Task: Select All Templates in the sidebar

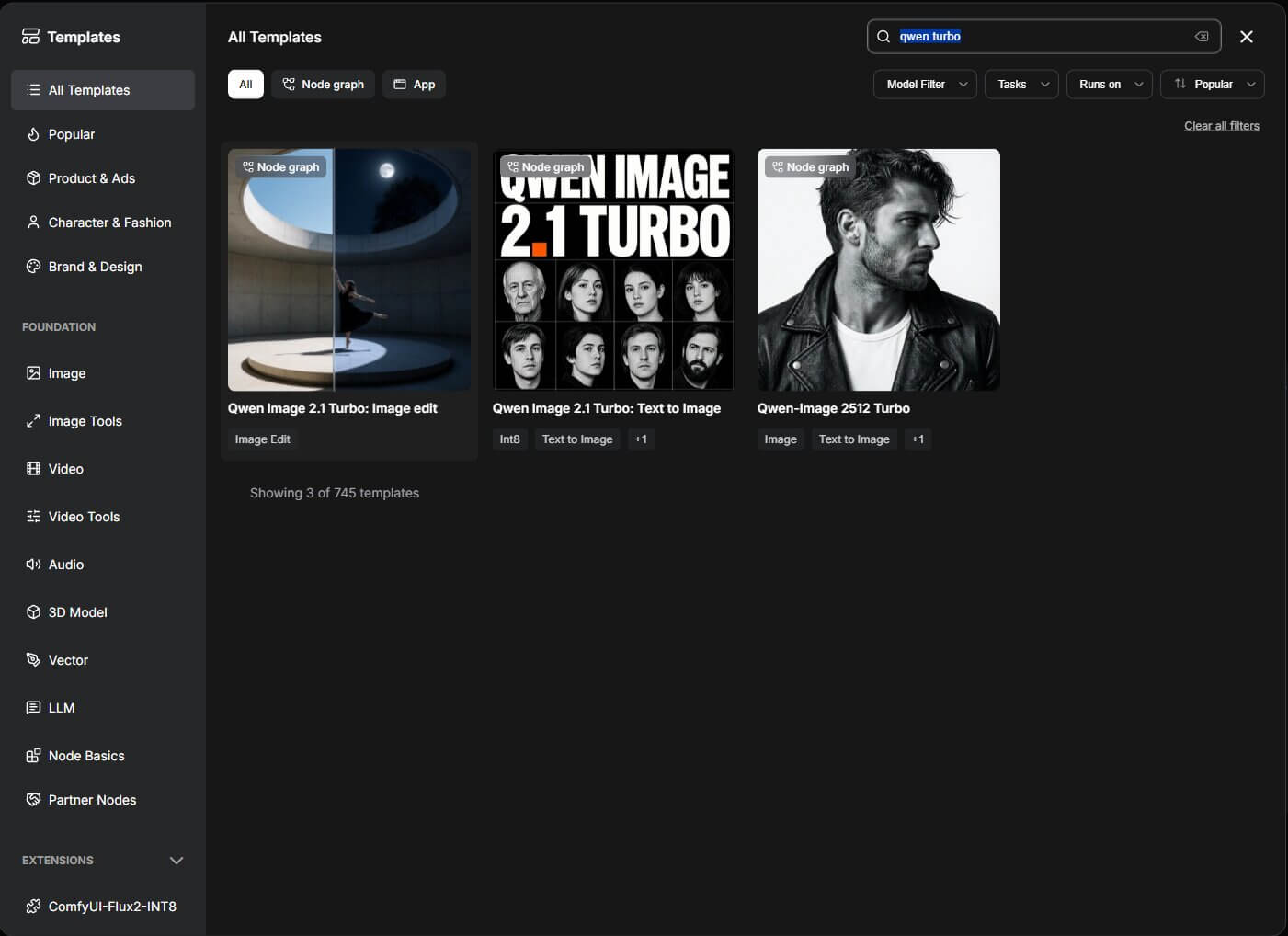Action: 103,90
